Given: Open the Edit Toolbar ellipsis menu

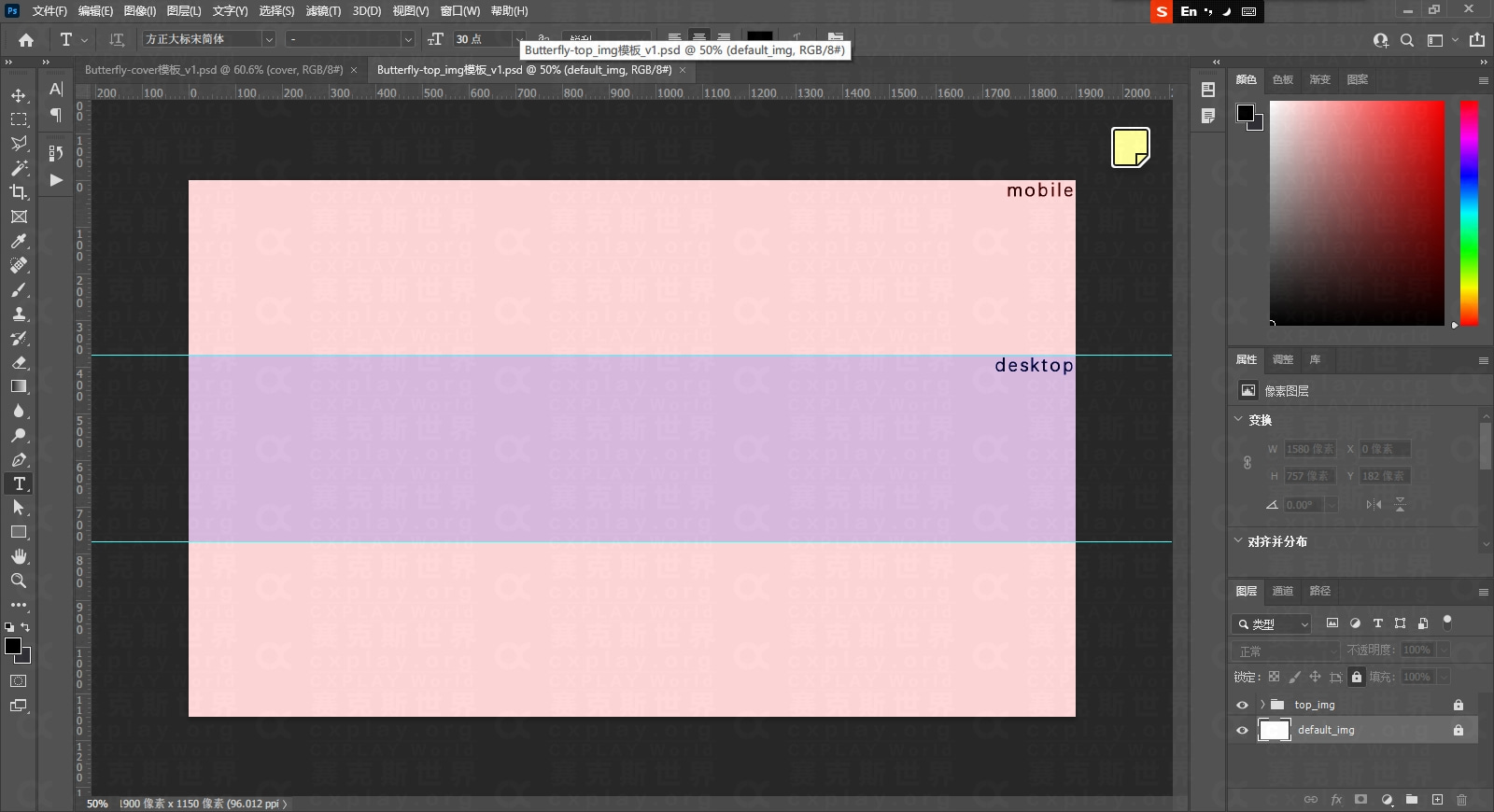Looking at the screenshot, I should (x=19, y=605).
